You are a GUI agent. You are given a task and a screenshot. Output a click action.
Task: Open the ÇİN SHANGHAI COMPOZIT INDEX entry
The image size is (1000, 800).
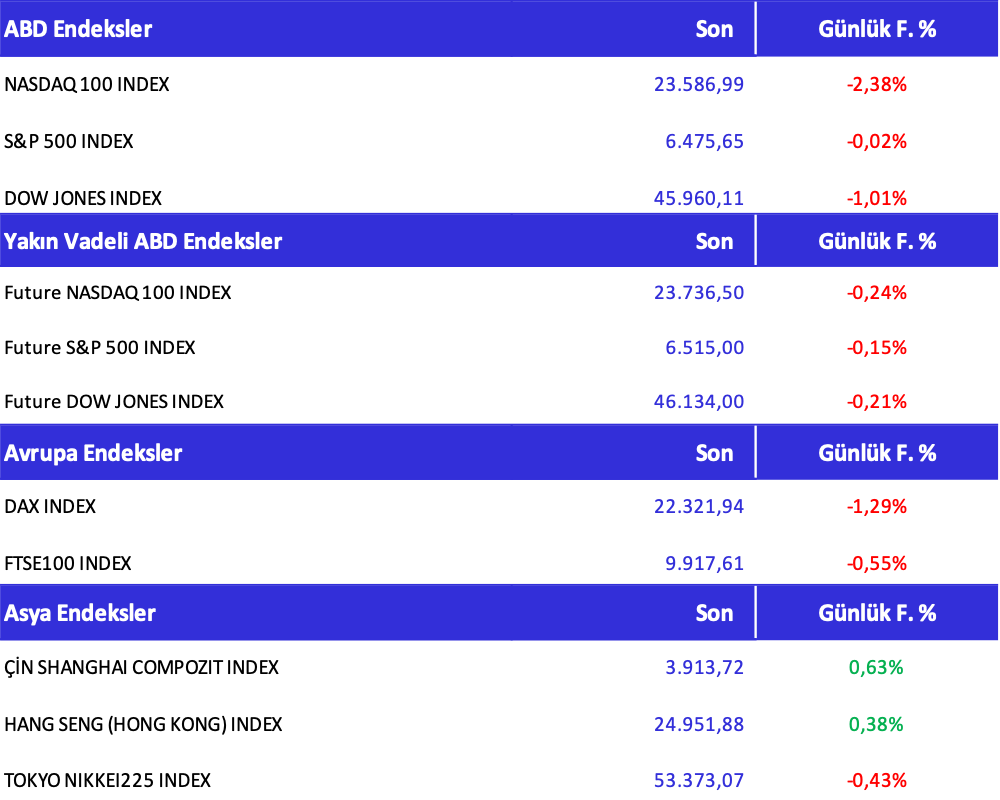tap(141, 667)
